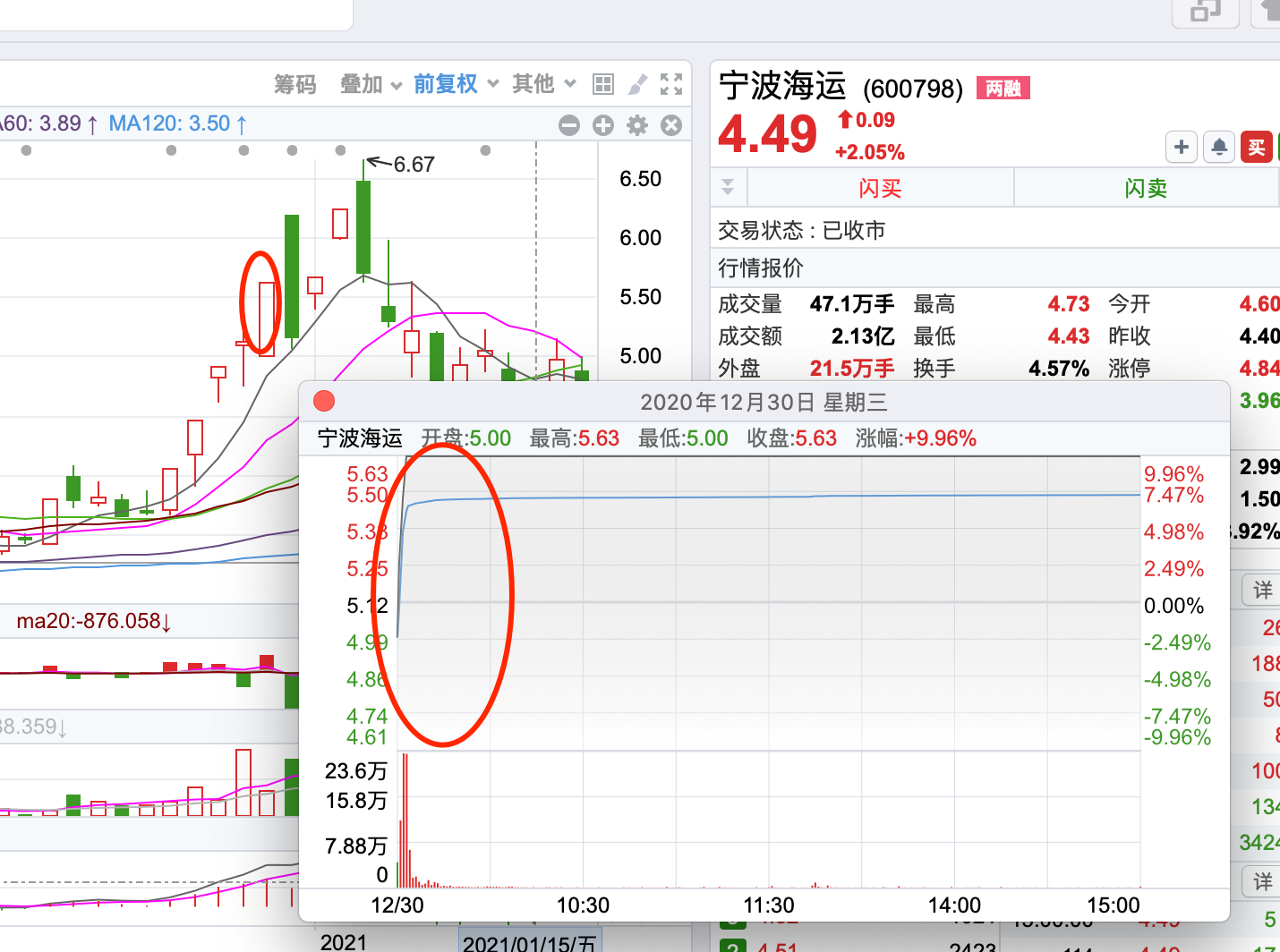
Task: Click the 闪卖 quick sell button
Action: 1147,188
